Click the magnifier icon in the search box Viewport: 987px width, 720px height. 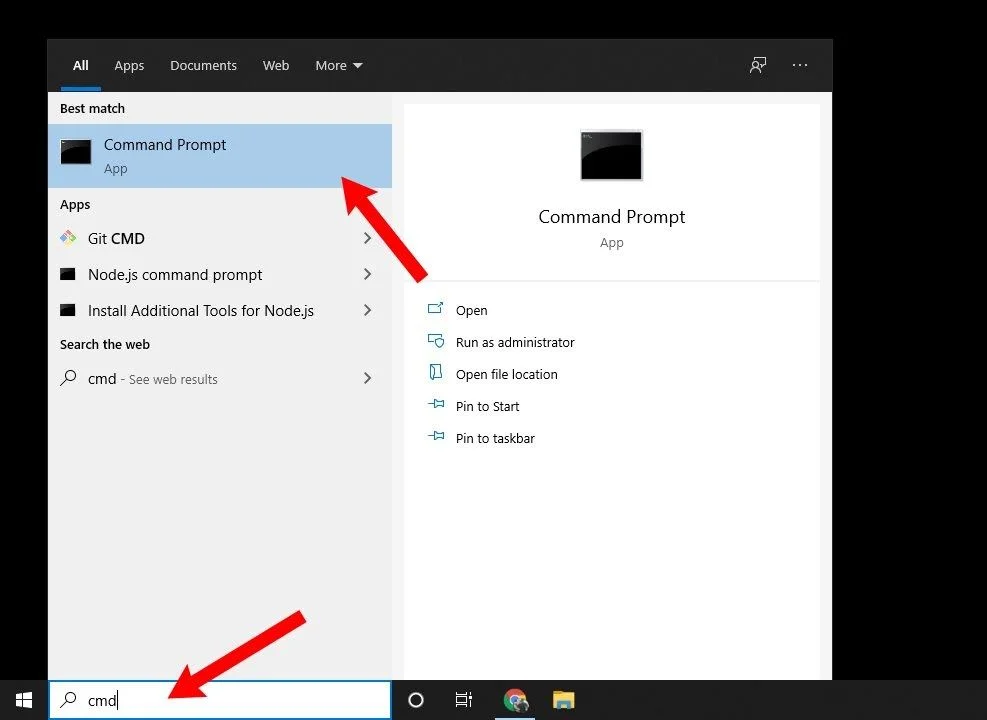(x=66, y=700)
